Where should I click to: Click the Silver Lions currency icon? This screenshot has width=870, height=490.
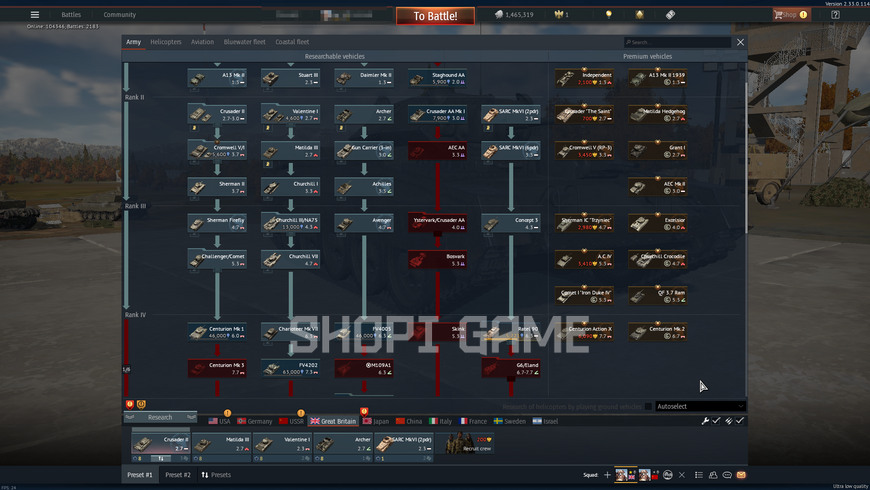pos(499,14)
